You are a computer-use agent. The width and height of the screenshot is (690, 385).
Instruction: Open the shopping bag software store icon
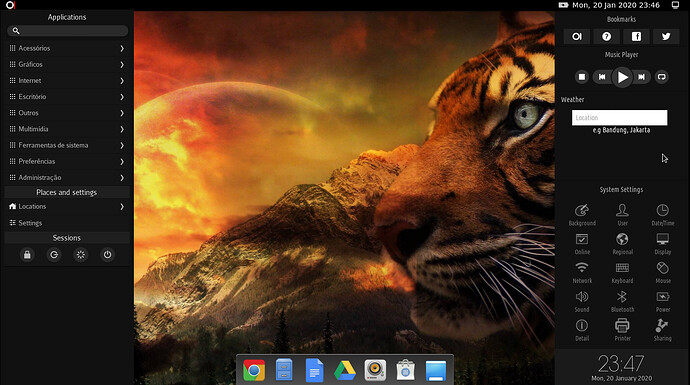tap(405, 370)
